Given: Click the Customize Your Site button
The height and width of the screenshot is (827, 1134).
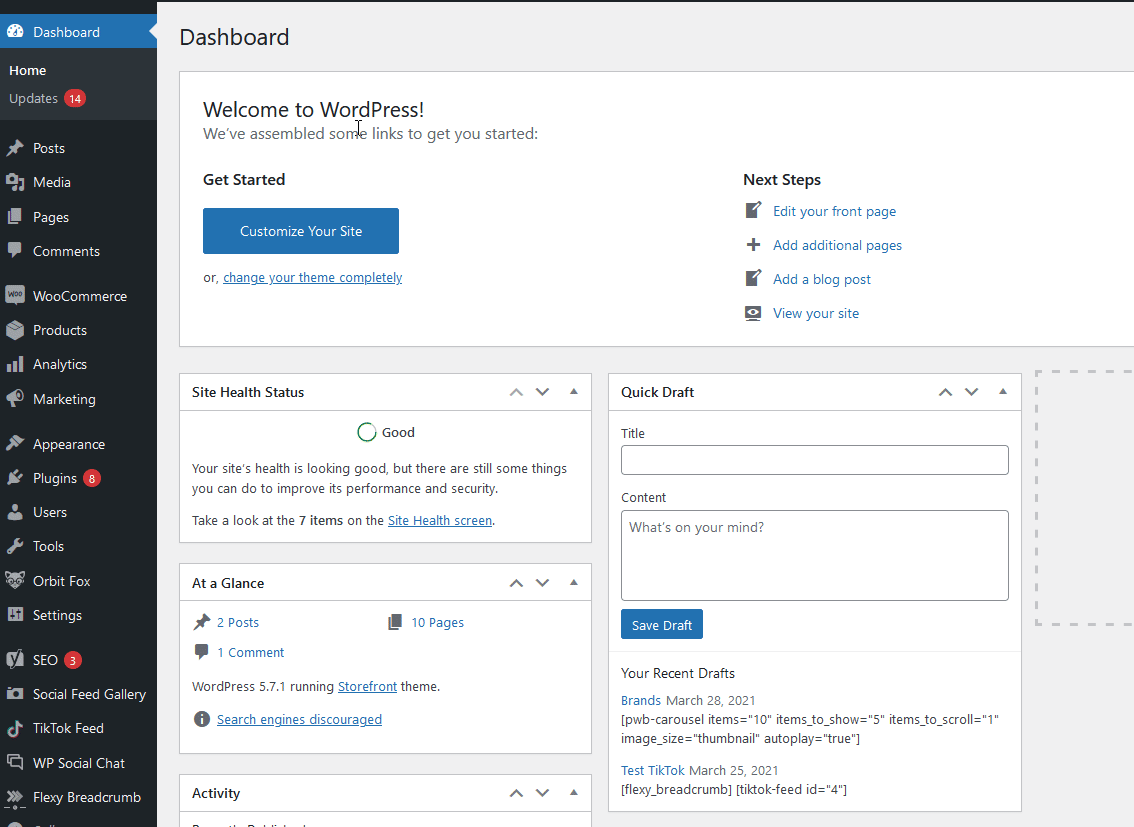Looking at the screenshot, I should [x=301, y=231].
